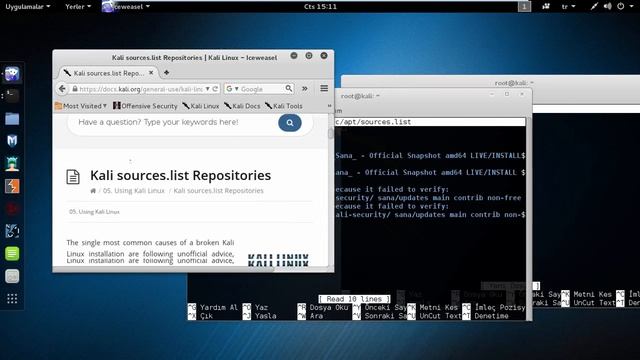This screenshot has height=360, width=640.
Task: Click the Kali sources.list Repositories page heading
Action: pyautogui.click(x=180, y=175)
